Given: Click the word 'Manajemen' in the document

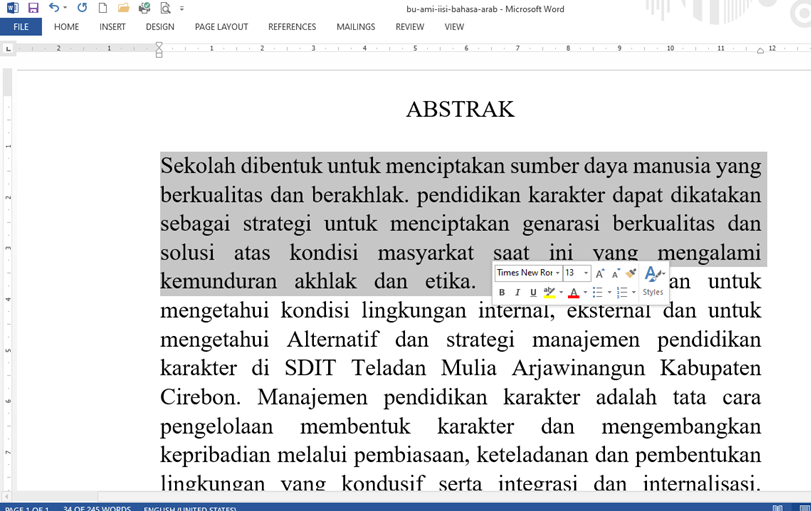Looking at the screenshot, I should (312, 398).
